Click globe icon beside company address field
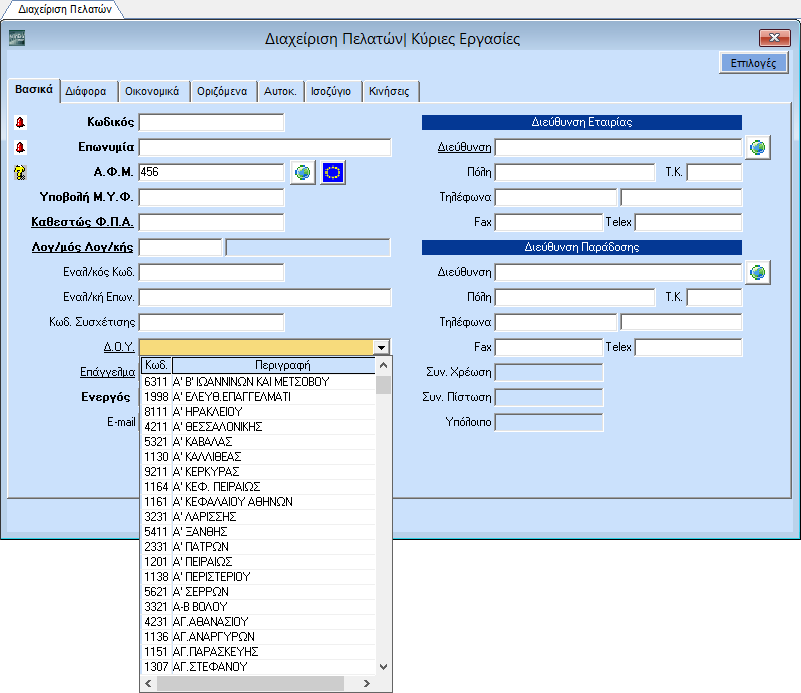801x693 pixels. [758, 148]
